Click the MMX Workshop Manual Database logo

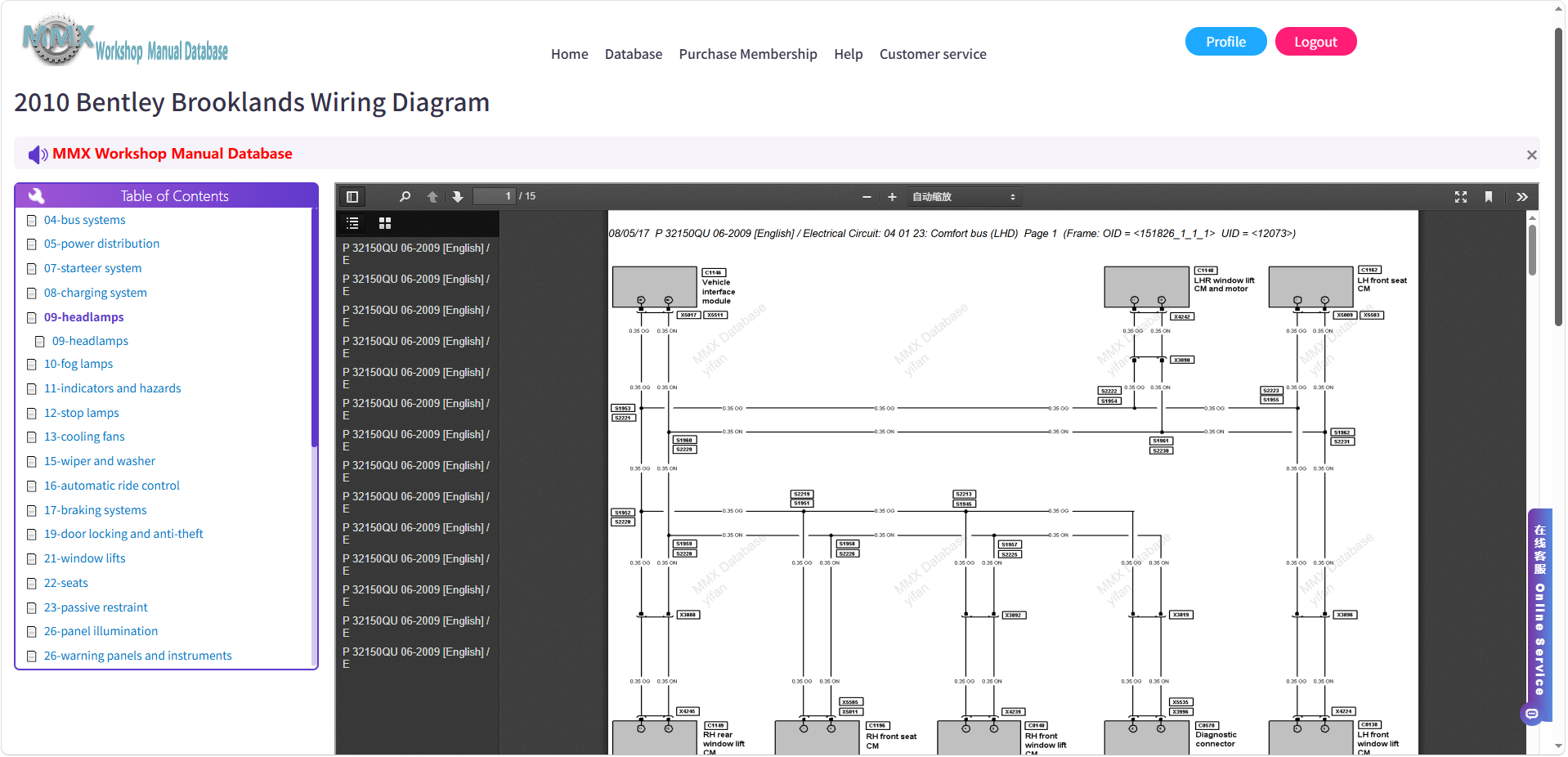[125, 41]
